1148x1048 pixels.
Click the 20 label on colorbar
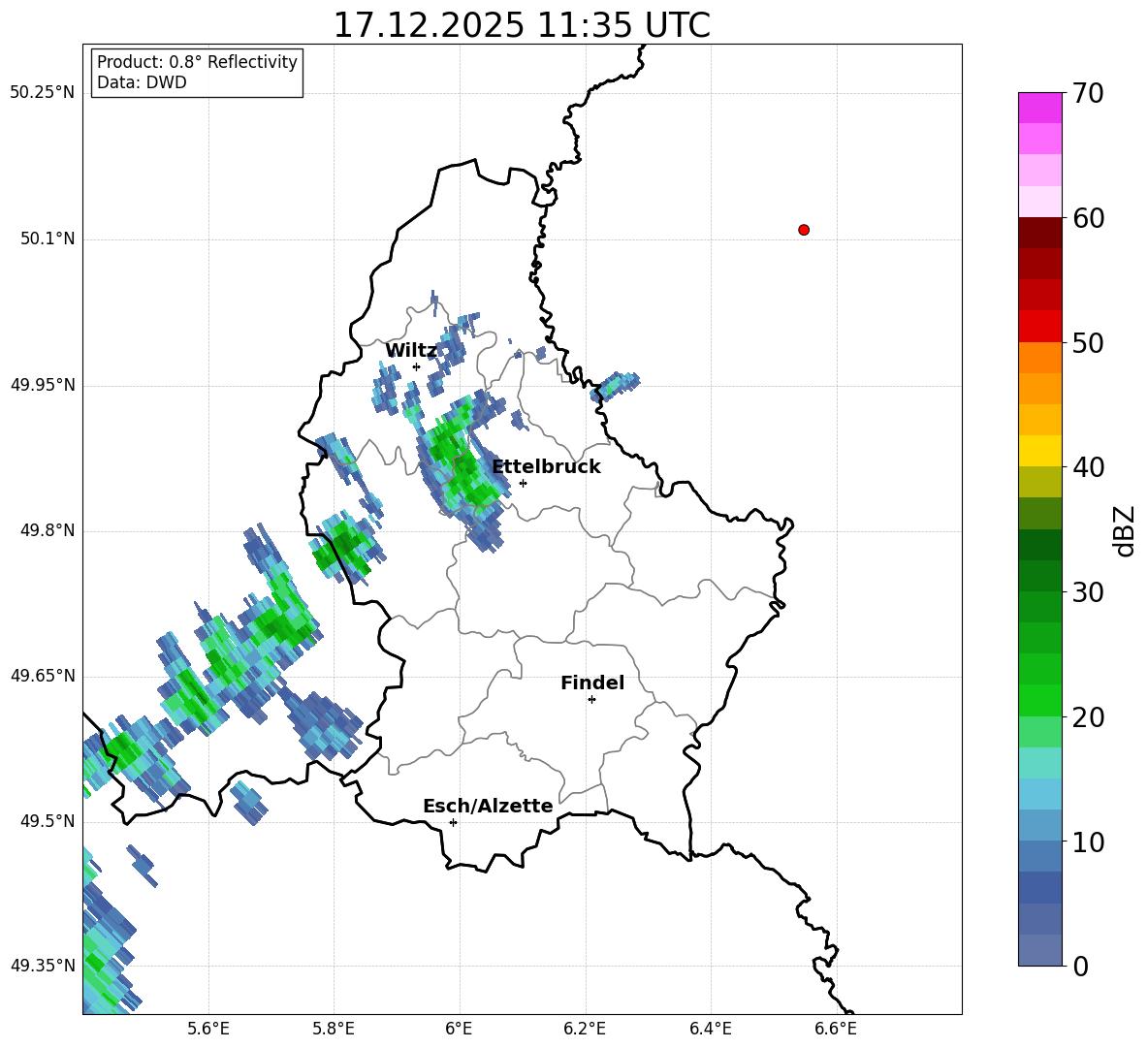pos(1088,718)
